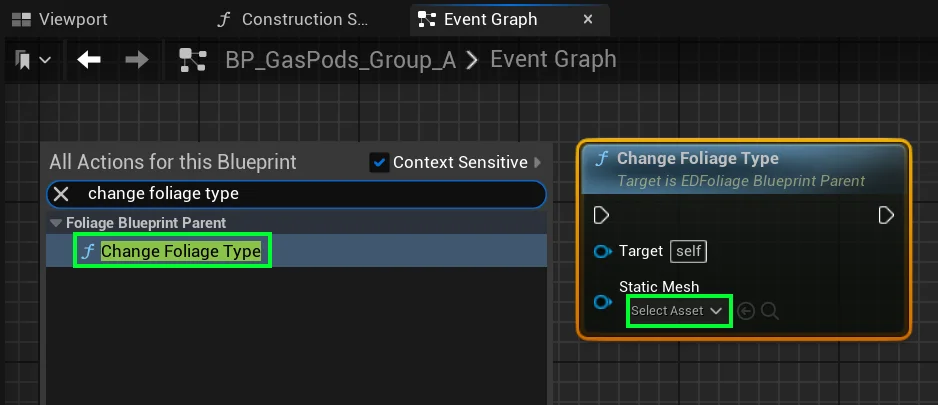
Task: Select Change Foliage Type from action list
Action: point(180,252)
